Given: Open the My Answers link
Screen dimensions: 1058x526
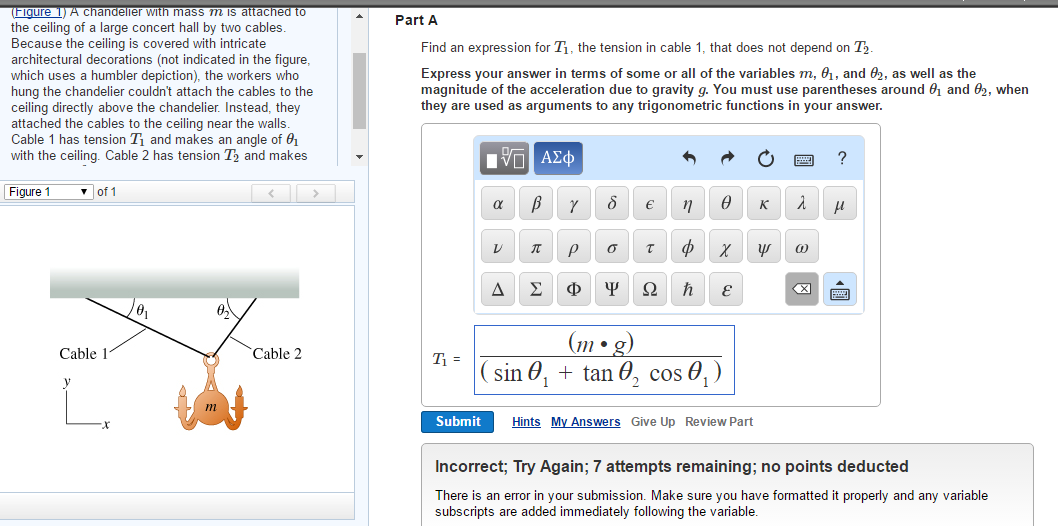Looking at the screenshot, I should pos(585,422).
